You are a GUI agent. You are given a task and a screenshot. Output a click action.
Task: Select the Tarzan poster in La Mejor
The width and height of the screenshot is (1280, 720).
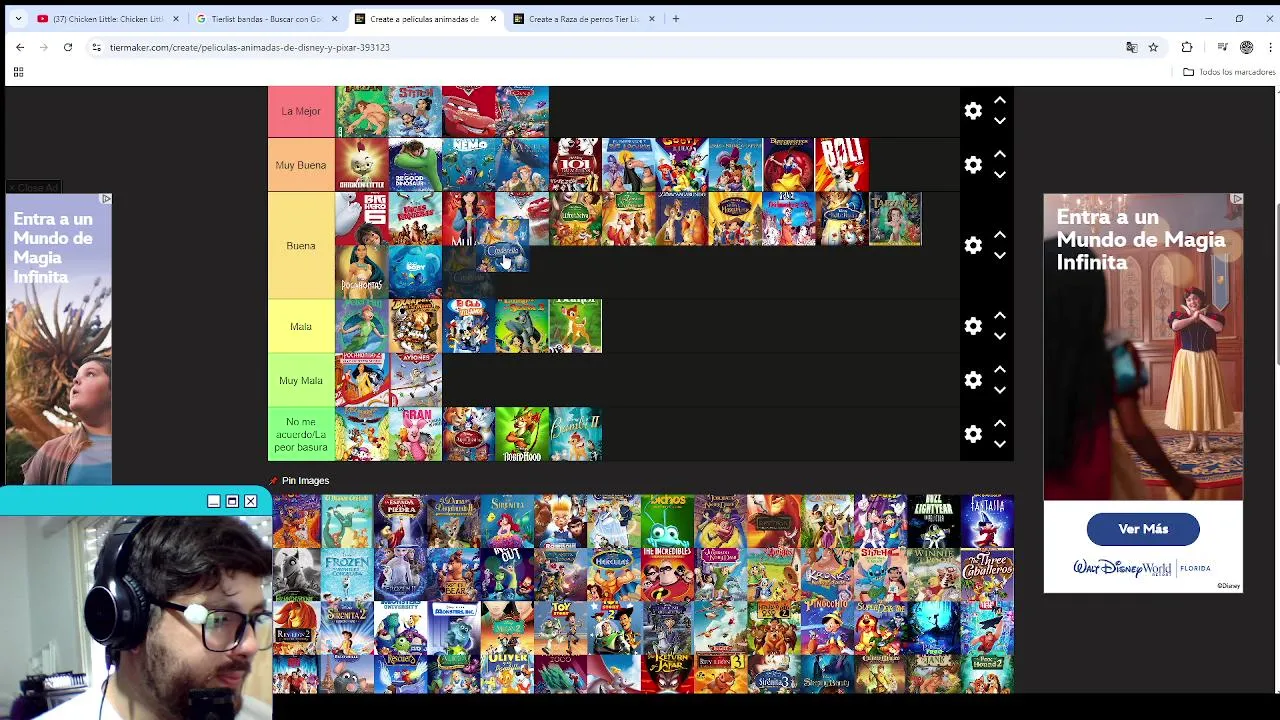(362, 111)
